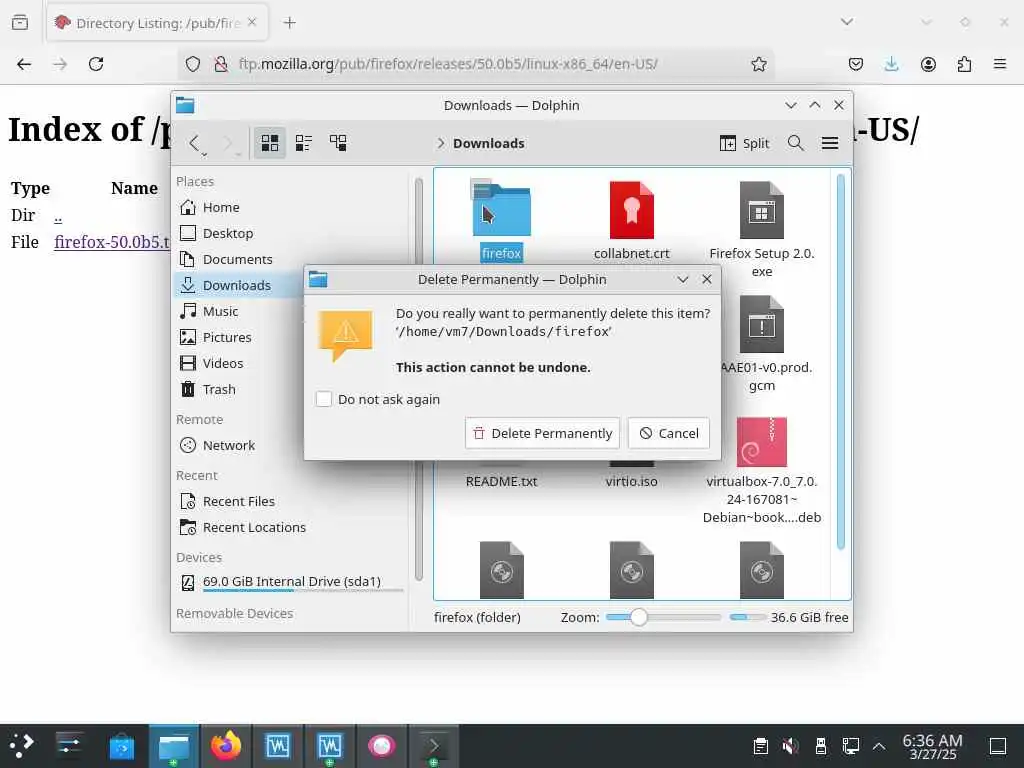This screenshot has width=1024, height=768.
Task: Open Discover store from taskbar
Action: coord(121,746)
